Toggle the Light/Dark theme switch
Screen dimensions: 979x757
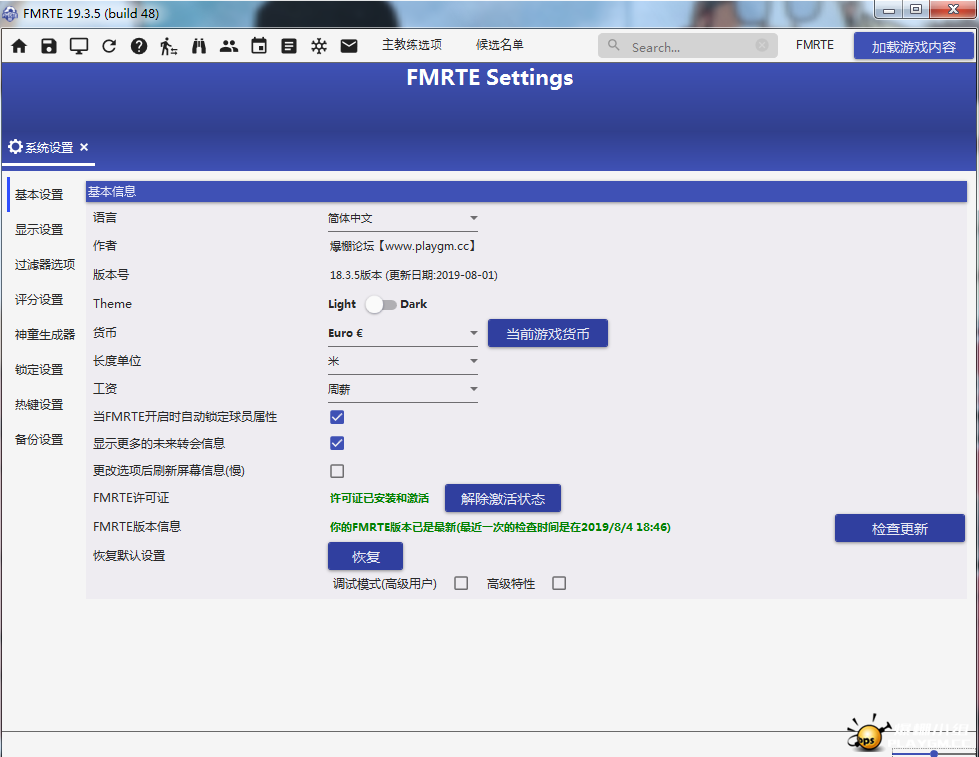pyautogui.click(x=381, y=304)
